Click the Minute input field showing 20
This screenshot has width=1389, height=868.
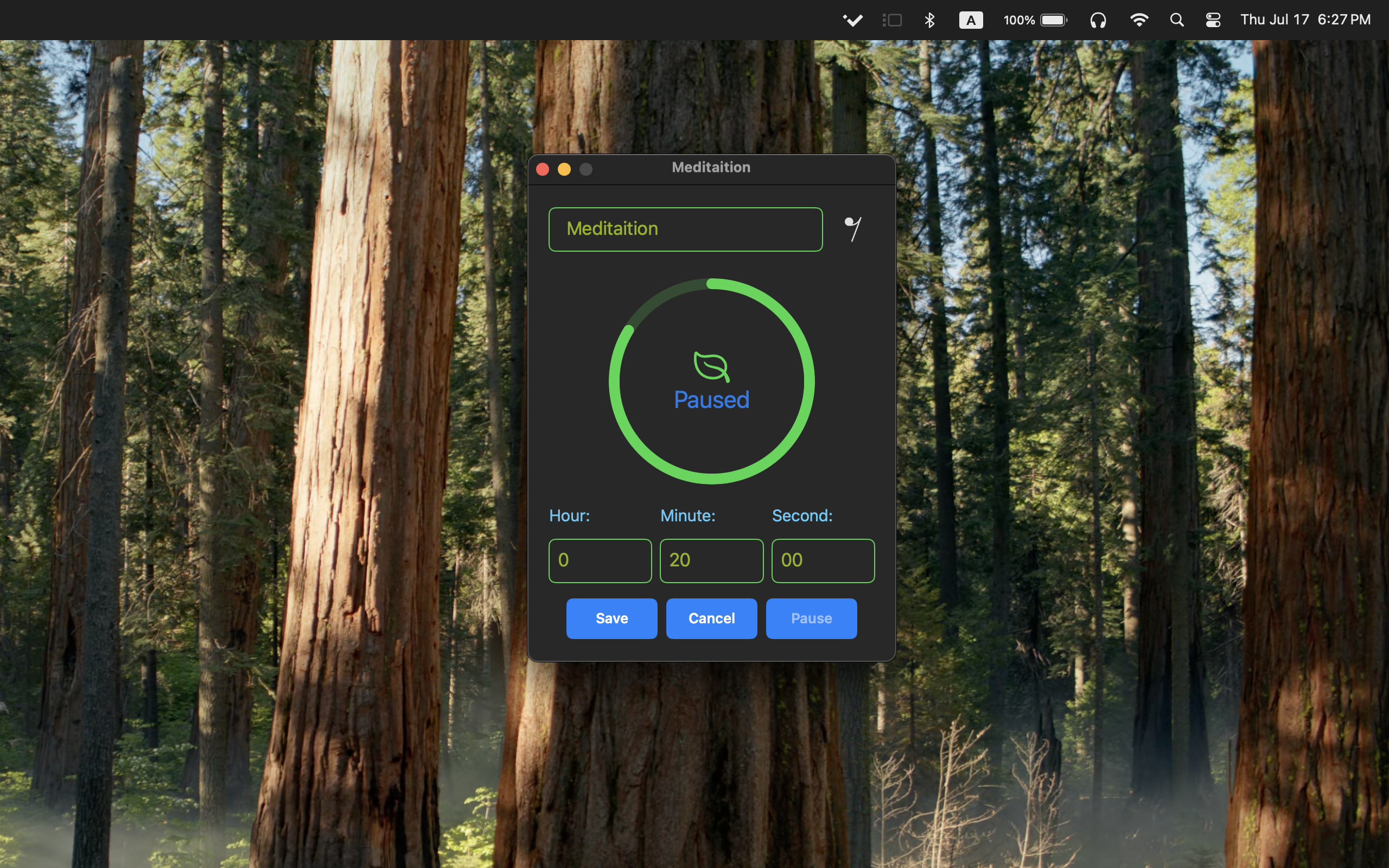click(711, 560)
